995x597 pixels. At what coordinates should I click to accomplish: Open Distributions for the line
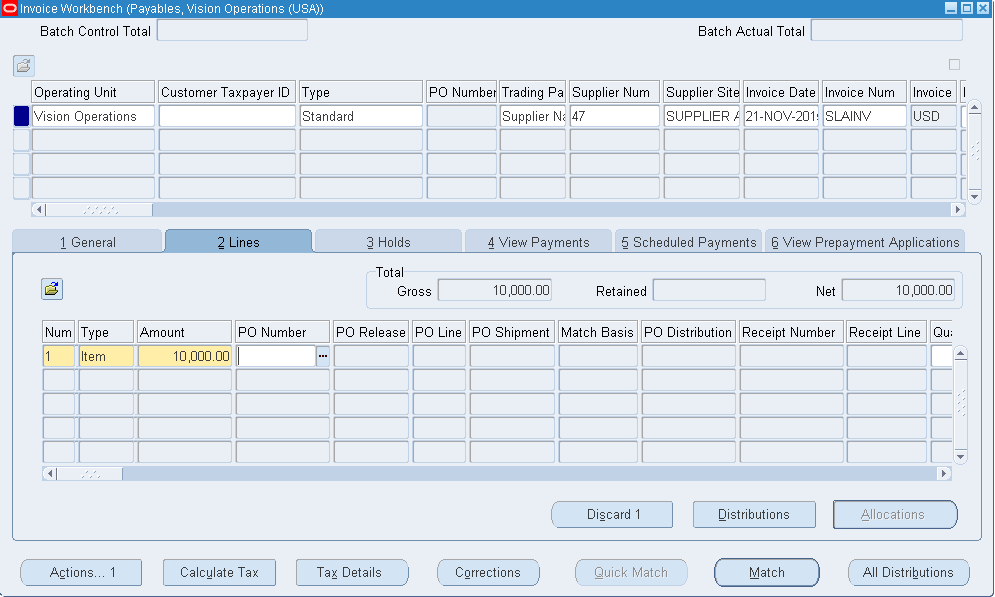[x=753, y=515]
